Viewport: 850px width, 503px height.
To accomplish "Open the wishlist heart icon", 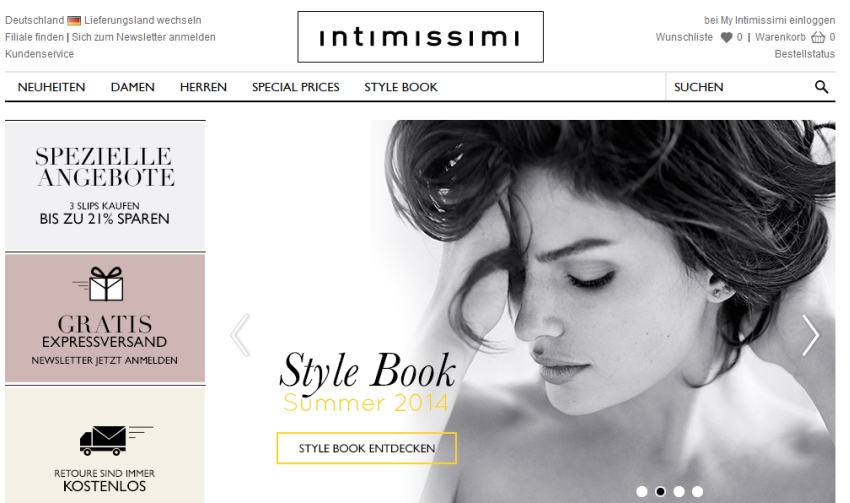I will coord(726,38).
